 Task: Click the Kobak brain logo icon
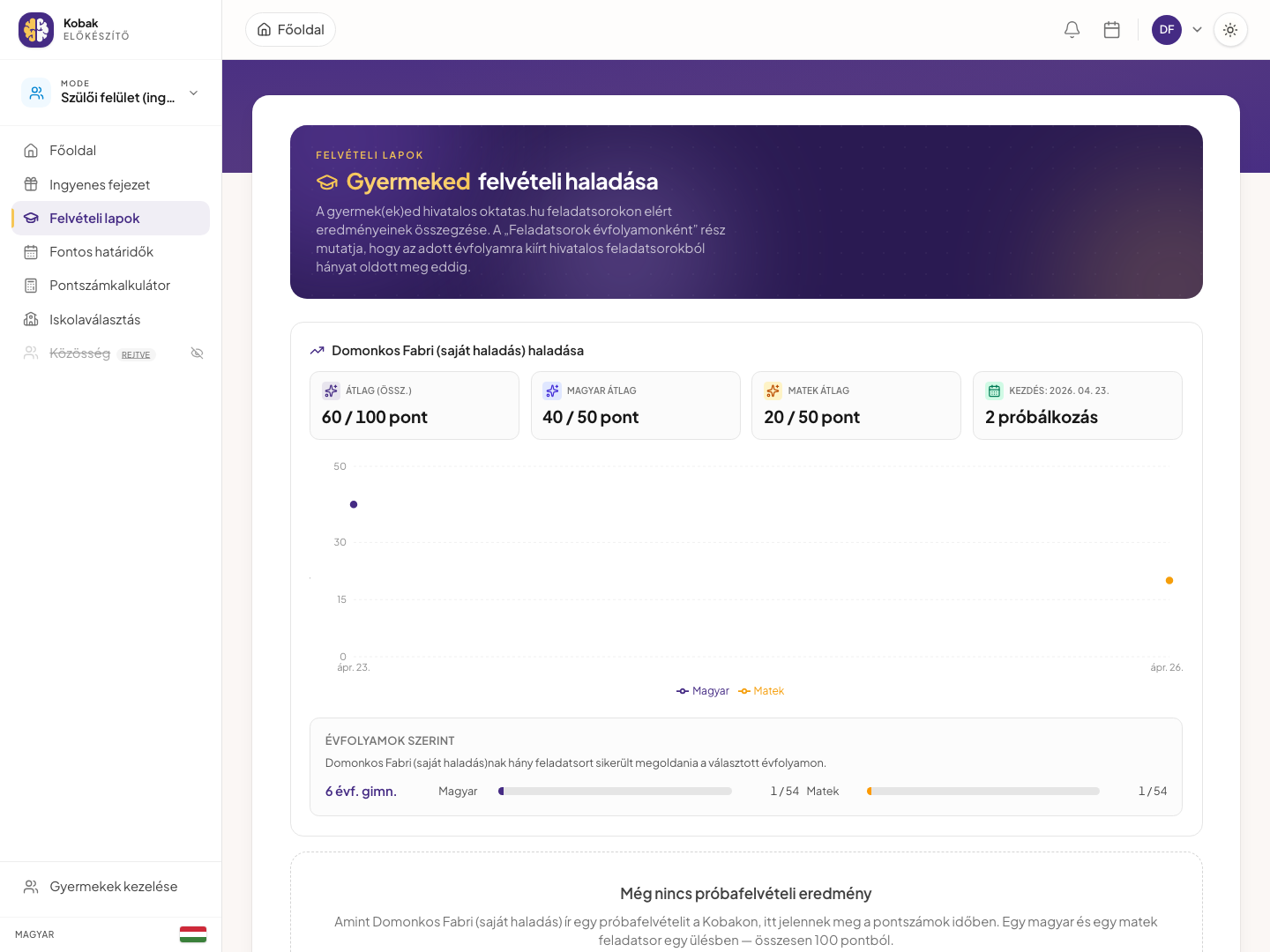(x=36, y=30)
